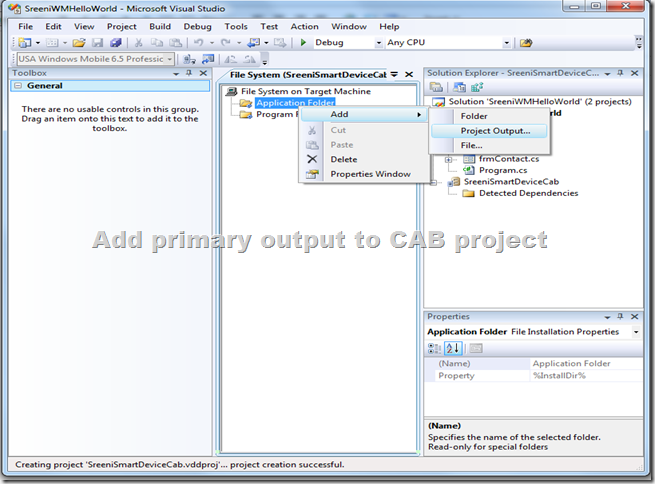Screen dimensions: 655x484
Task: Click the Open File folder icon
Action: coord(79,43)
